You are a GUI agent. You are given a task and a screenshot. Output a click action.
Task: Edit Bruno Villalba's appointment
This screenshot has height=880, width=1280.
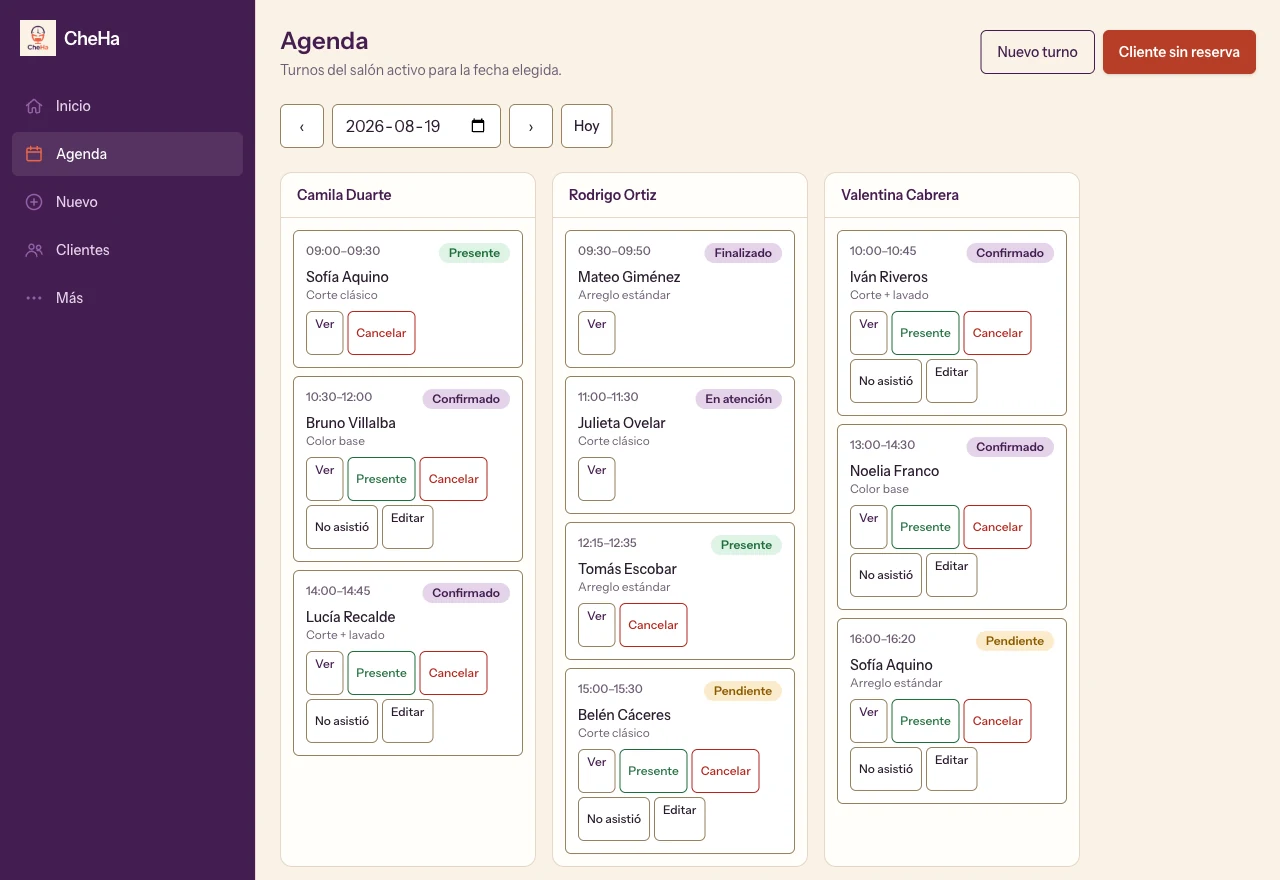pyautogui.click(x=408, y=527)
